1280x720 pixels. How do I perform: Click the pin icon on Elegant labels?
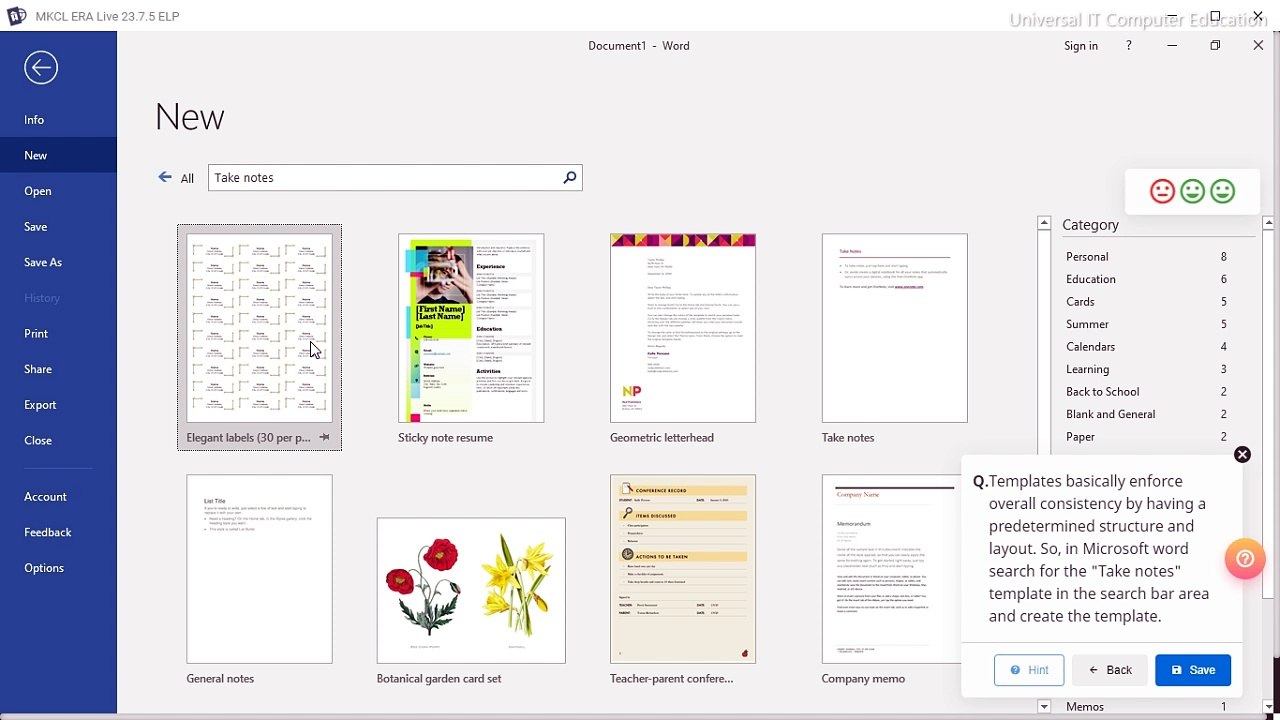324,438
